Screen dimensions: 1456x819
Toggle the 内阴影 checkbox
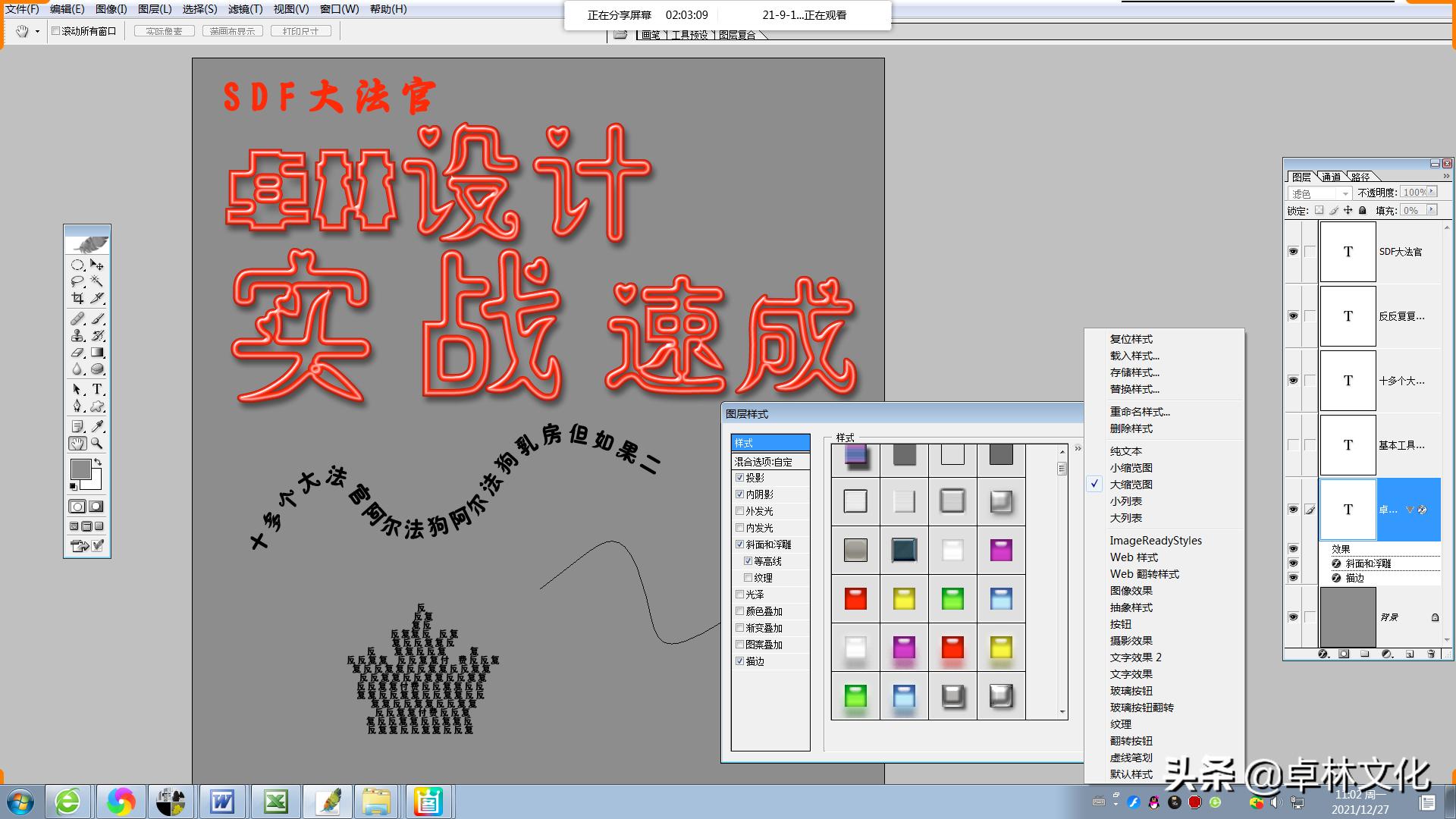pos(739,494)
